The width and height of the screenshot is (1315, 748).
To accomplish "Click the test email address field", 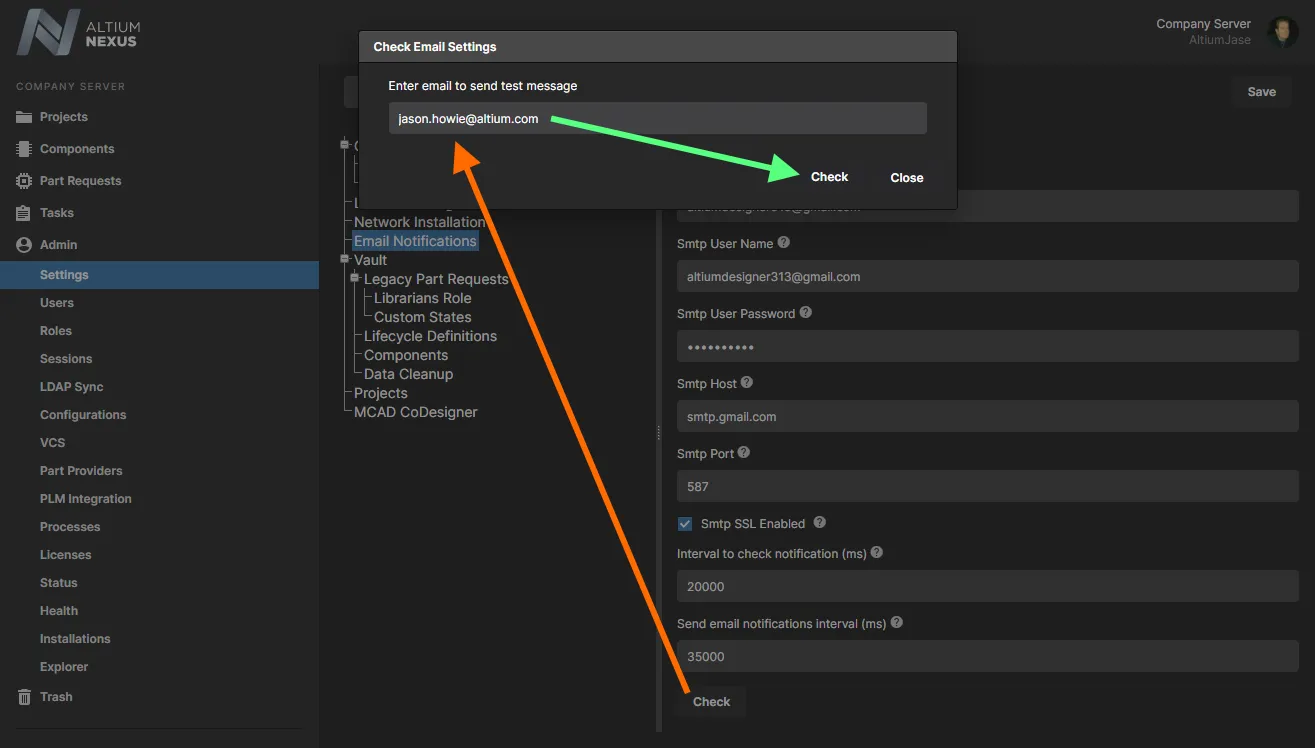I will 657,119.
